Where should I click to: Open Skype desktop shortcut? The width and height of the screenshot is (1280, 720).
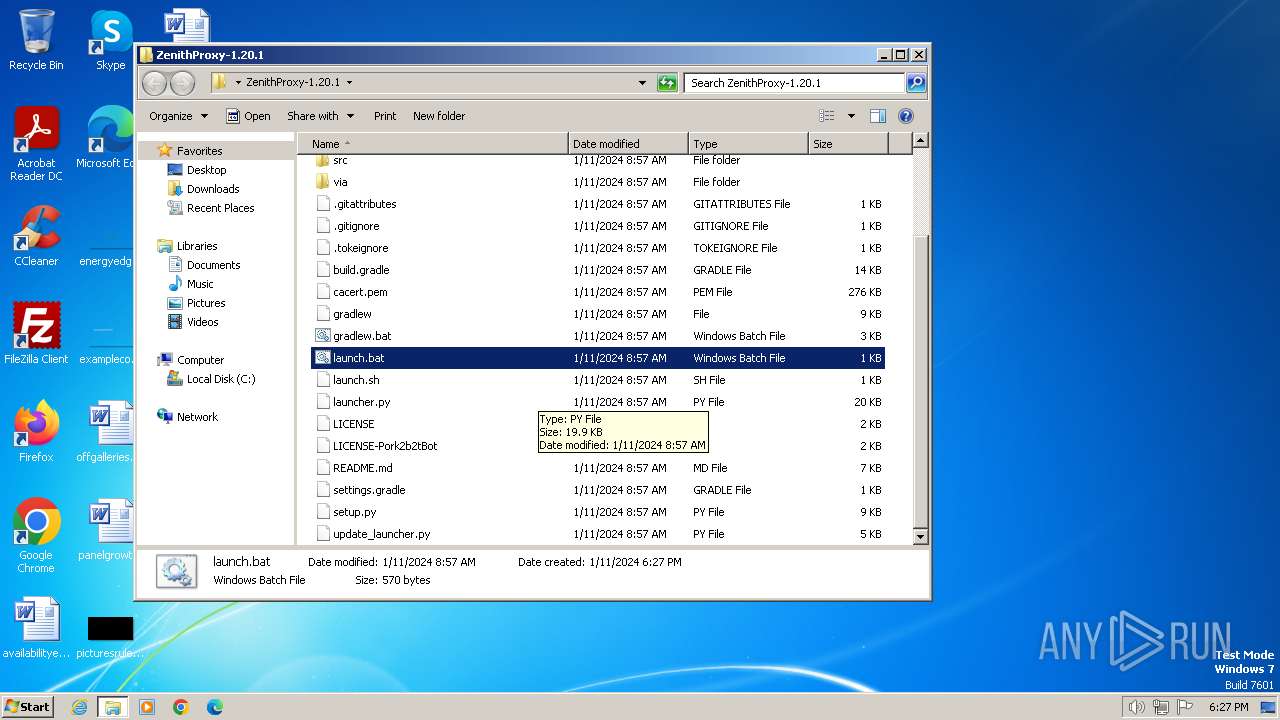110,40
